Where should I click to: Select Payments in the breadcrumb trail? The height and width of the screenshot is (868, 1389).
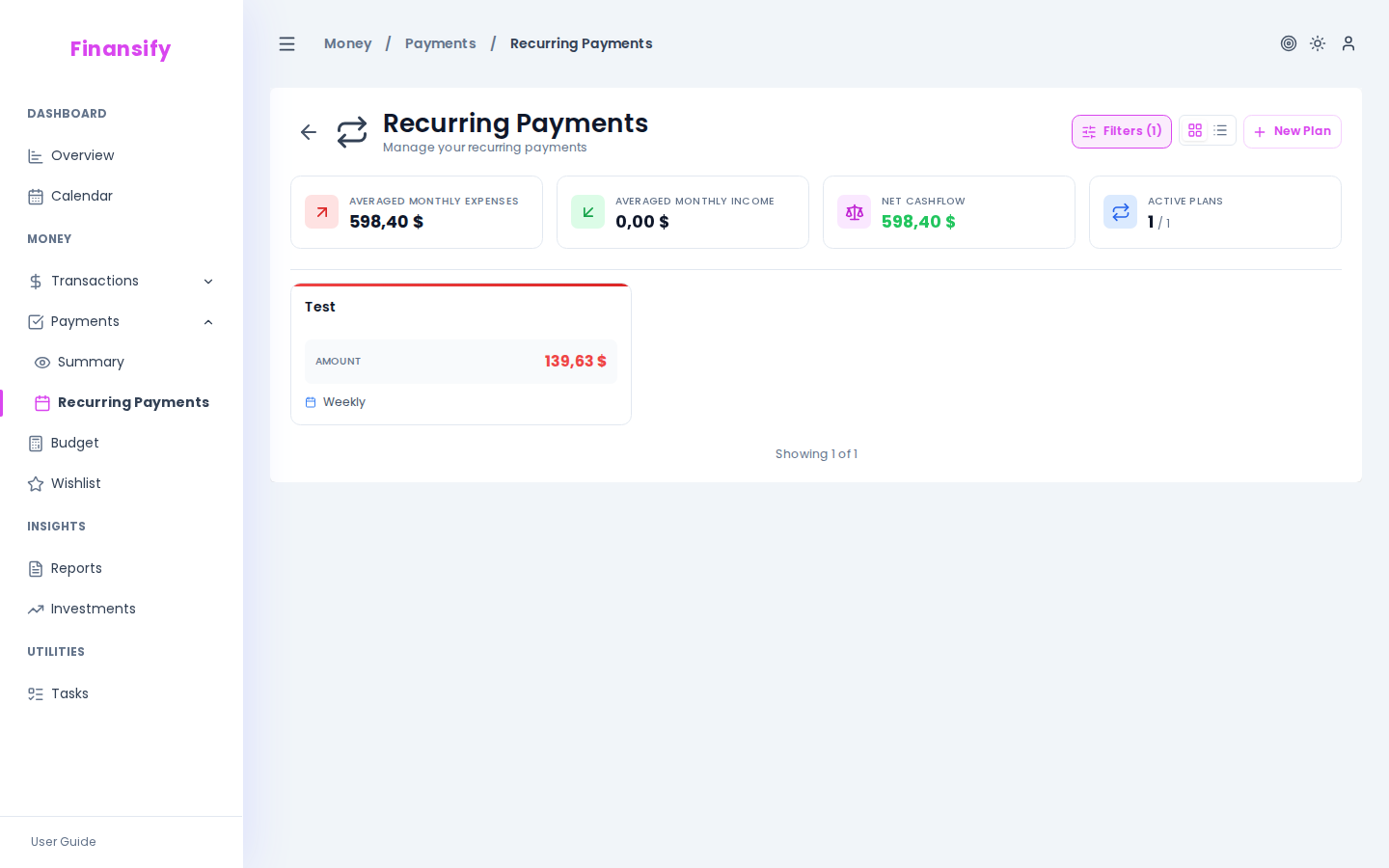coord(440,43)
